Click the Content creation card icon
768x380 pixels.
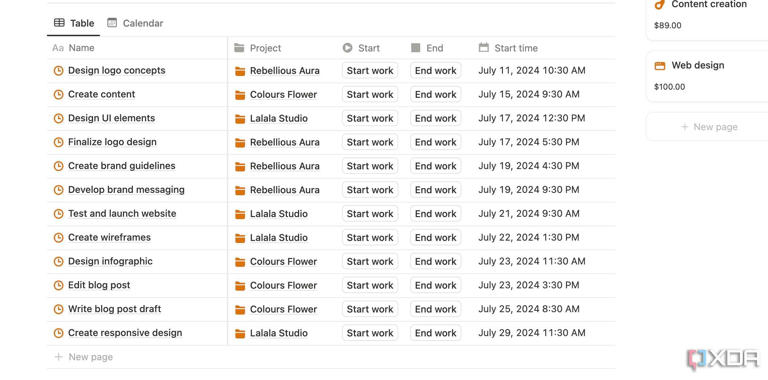(660, 4)
